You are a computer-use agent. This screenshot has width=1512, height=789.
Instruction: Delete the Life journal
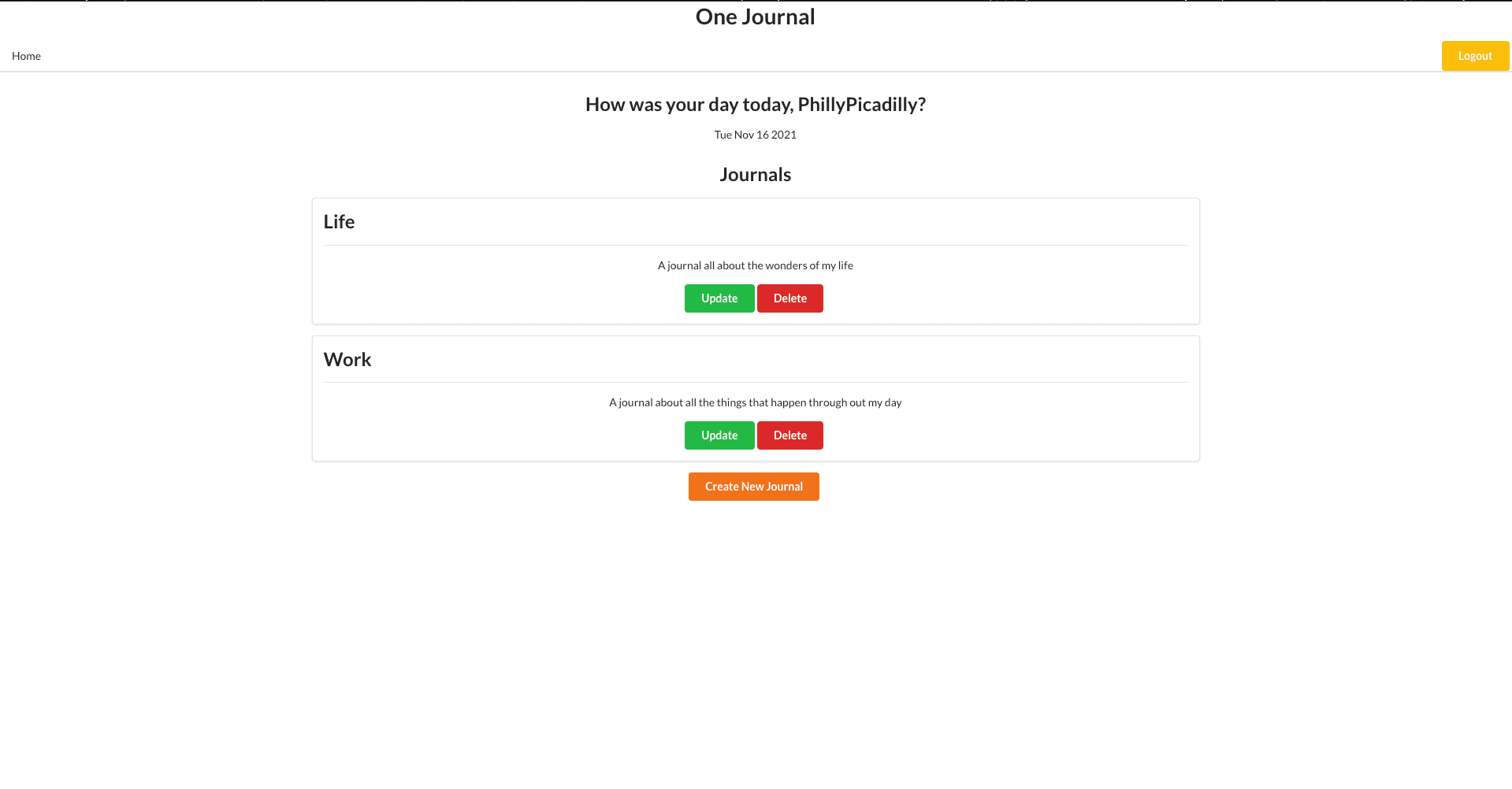tap(789, 298)
